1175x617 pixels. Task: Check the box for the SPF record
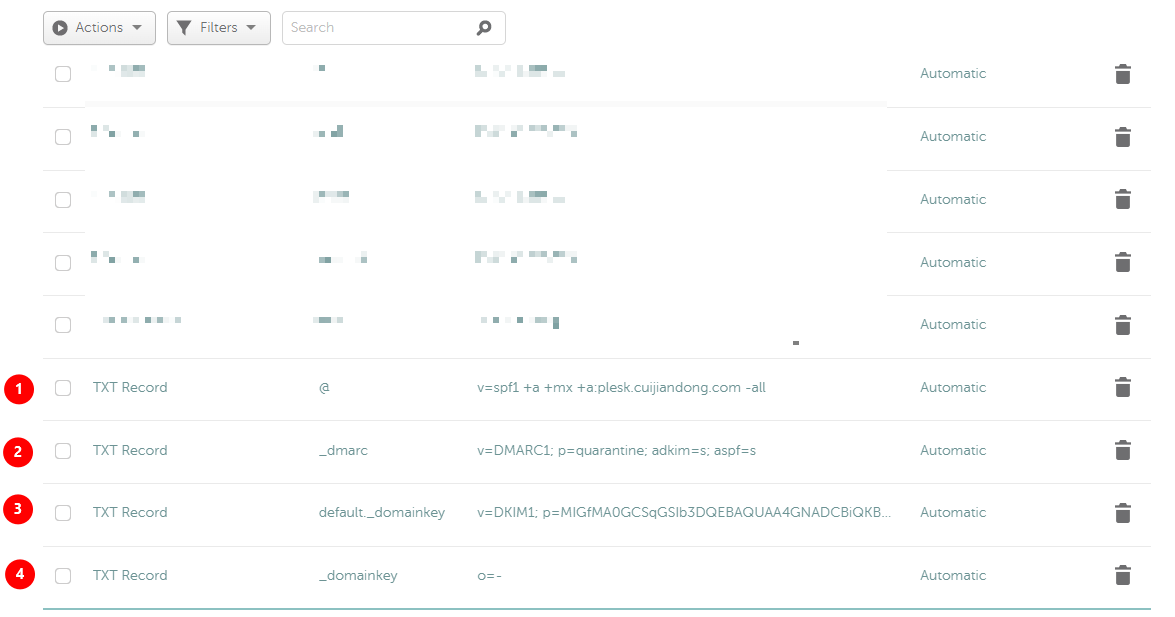pyautogui.click(x=63, y=388)
